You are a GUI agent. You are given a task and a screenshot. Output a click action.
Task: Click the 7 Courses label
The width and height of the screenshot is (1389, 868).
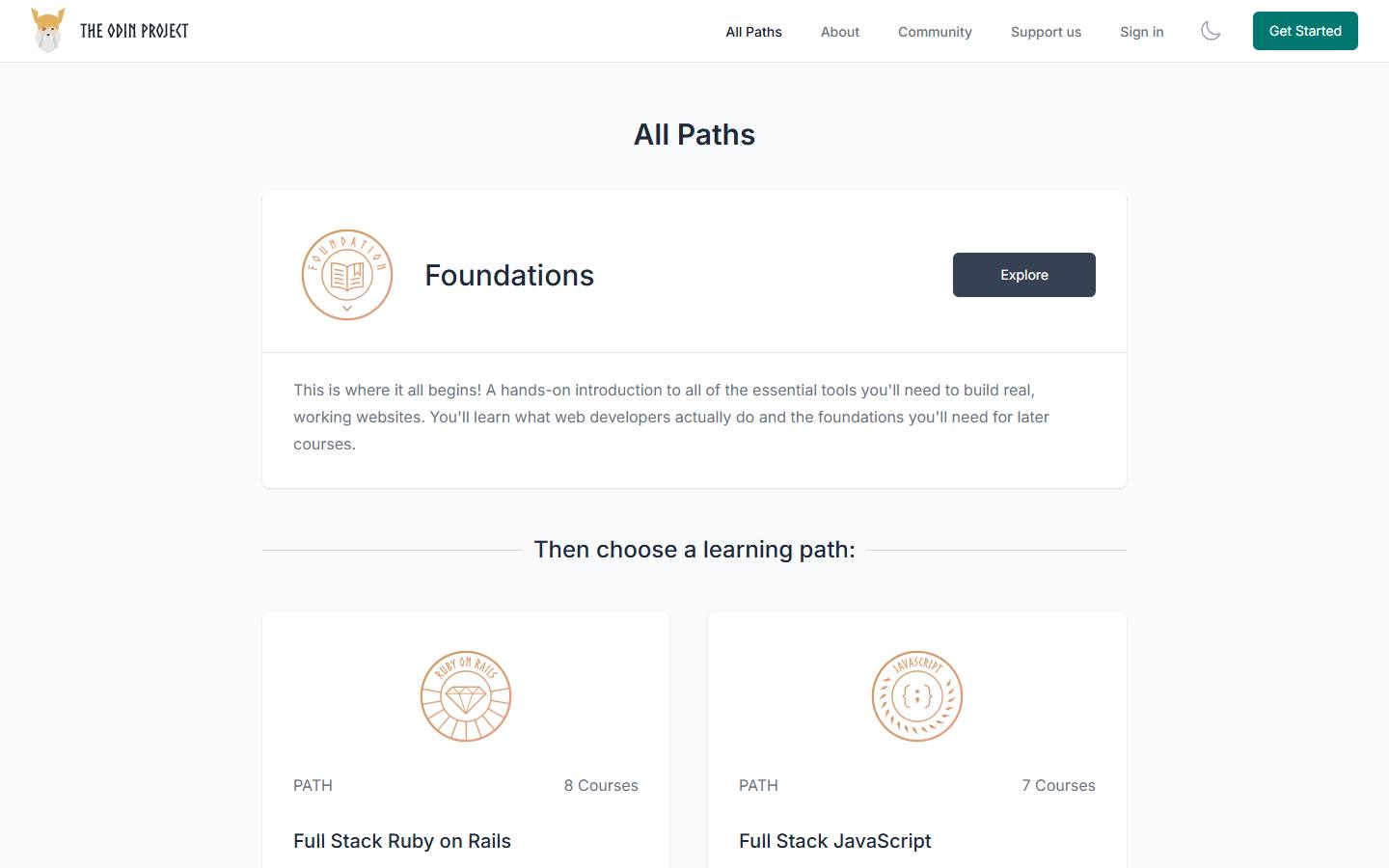tap(1058, 785)
